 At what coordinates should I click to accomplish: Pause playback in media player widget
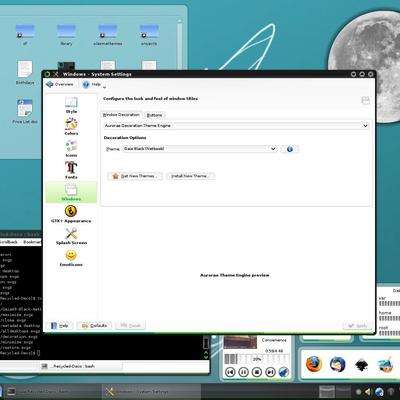[243, 372]
